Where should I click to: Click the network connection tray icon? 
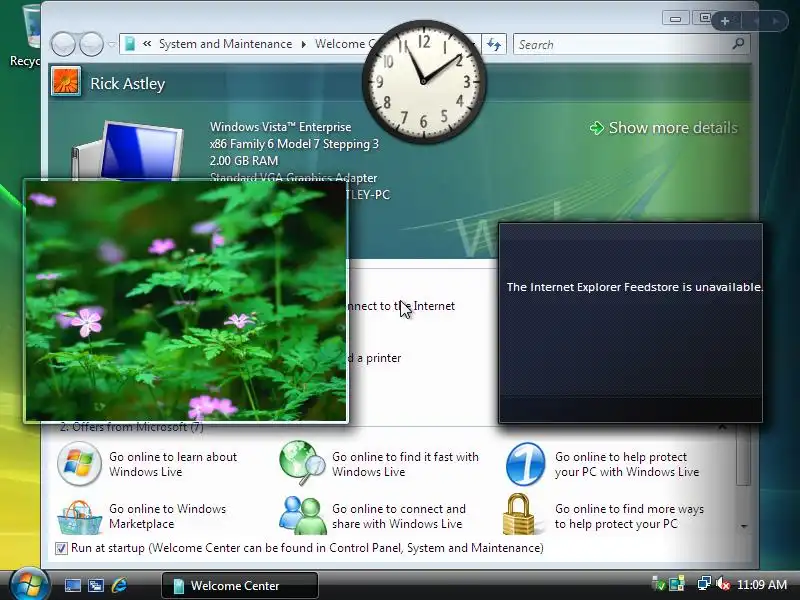[x=704, y=584]
